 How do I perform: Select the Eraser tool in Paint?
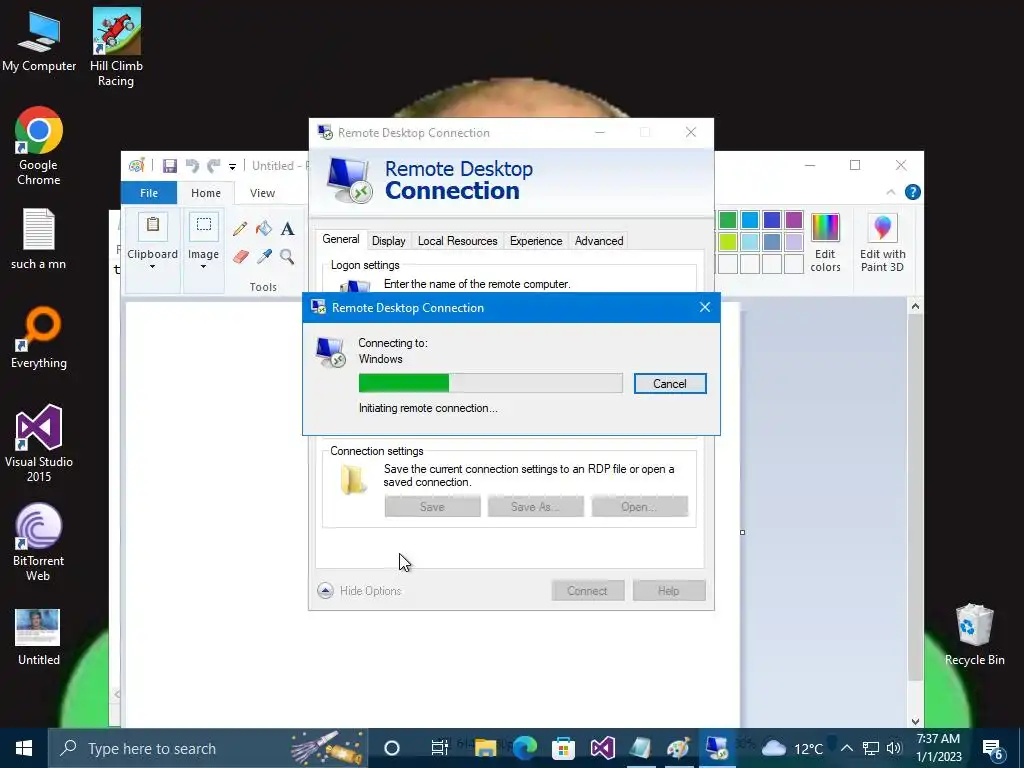coord(240,256)
